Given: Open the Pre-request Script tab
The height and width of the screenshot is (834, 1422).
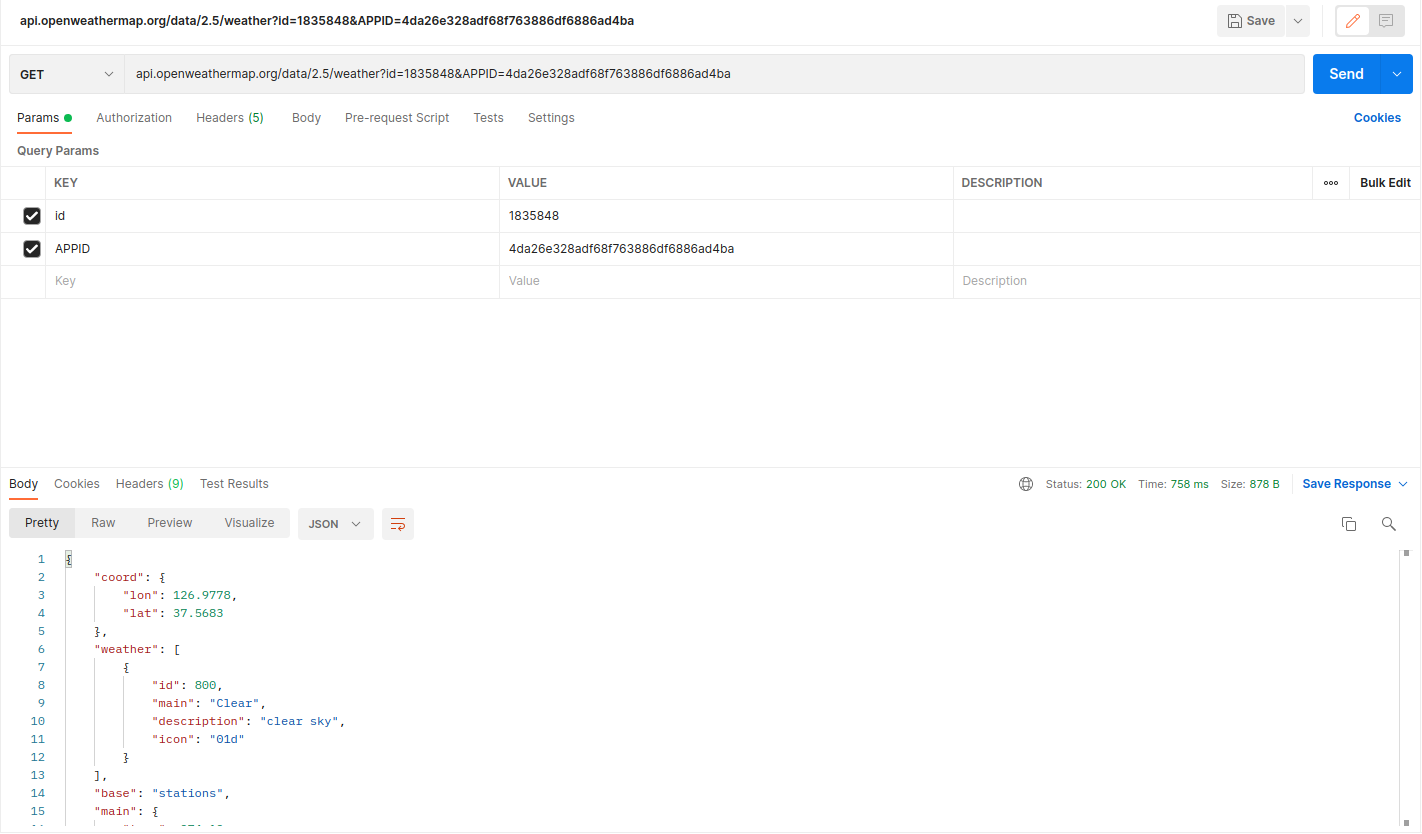Looking at the screenshot, I should pyautogui.click(x=397, y=118).
